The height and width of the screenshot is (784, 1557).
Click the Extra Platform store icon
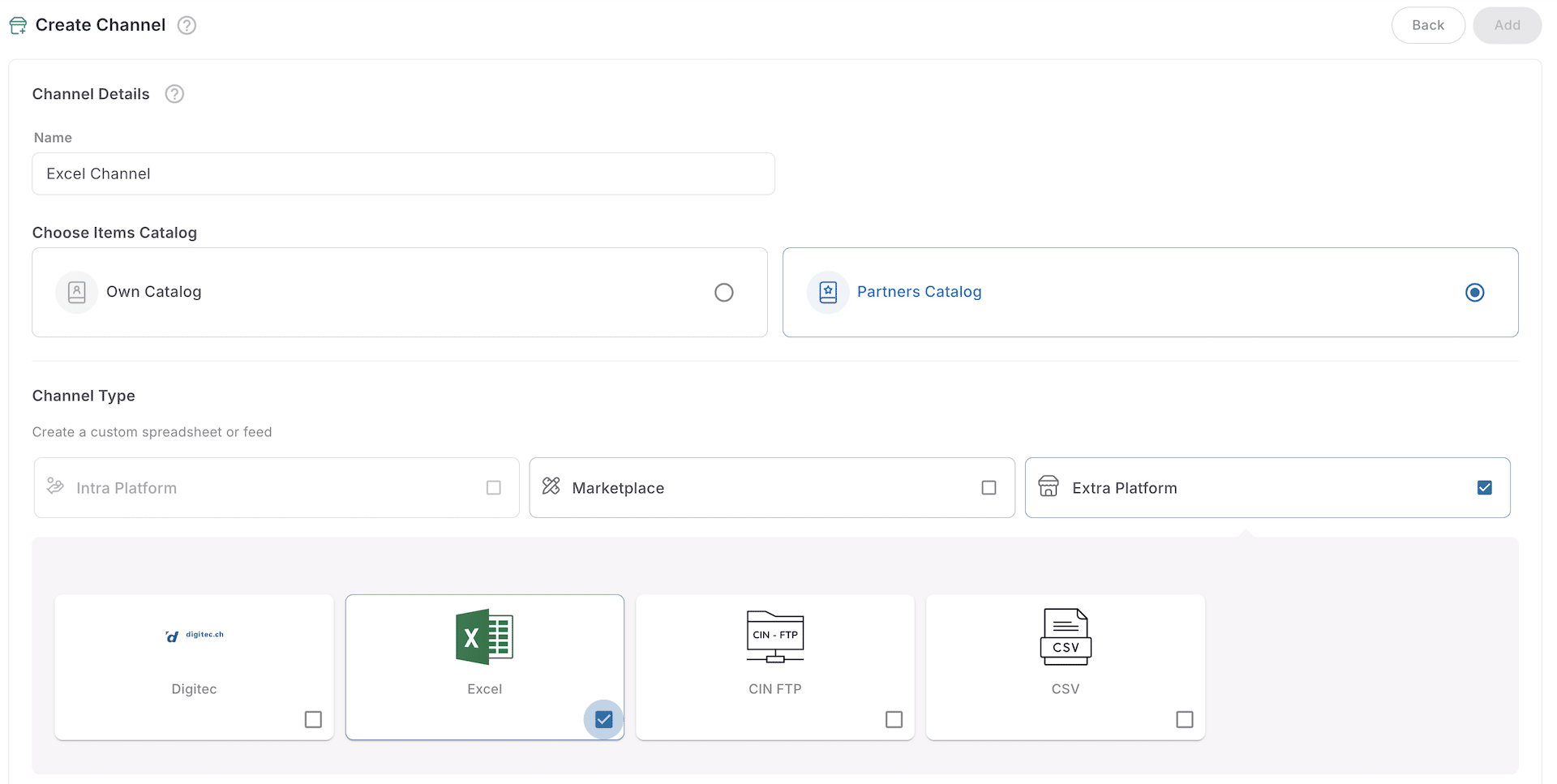1049,486
